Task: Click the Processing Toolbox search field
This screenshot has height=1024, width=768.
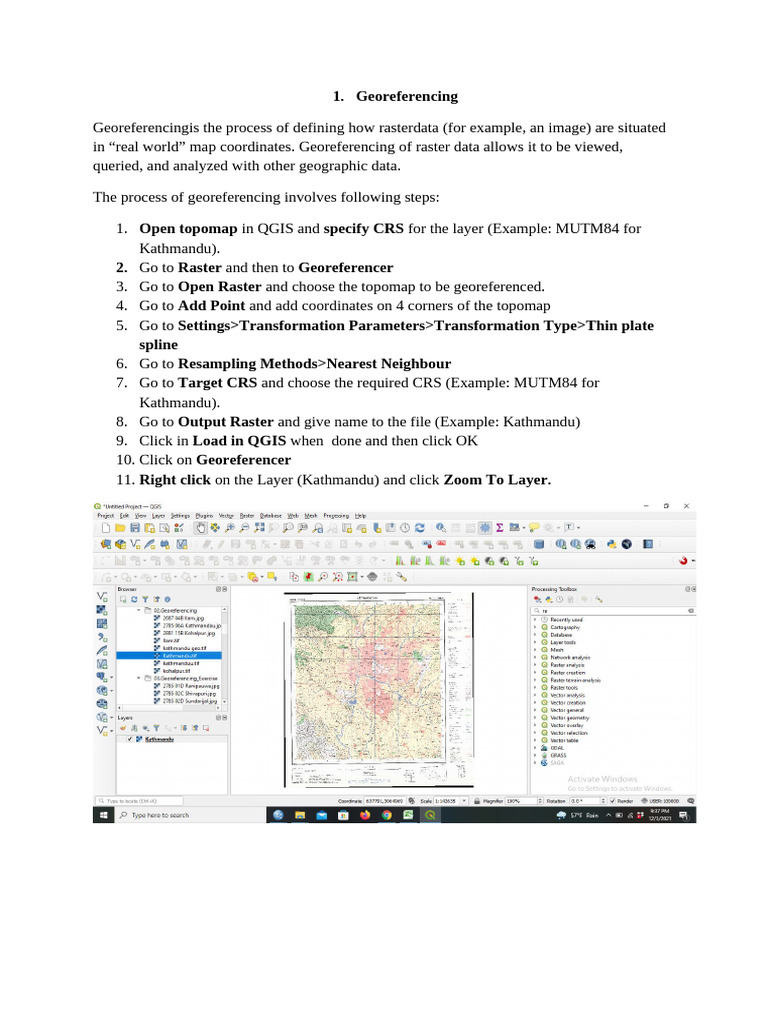Action: 613,611
